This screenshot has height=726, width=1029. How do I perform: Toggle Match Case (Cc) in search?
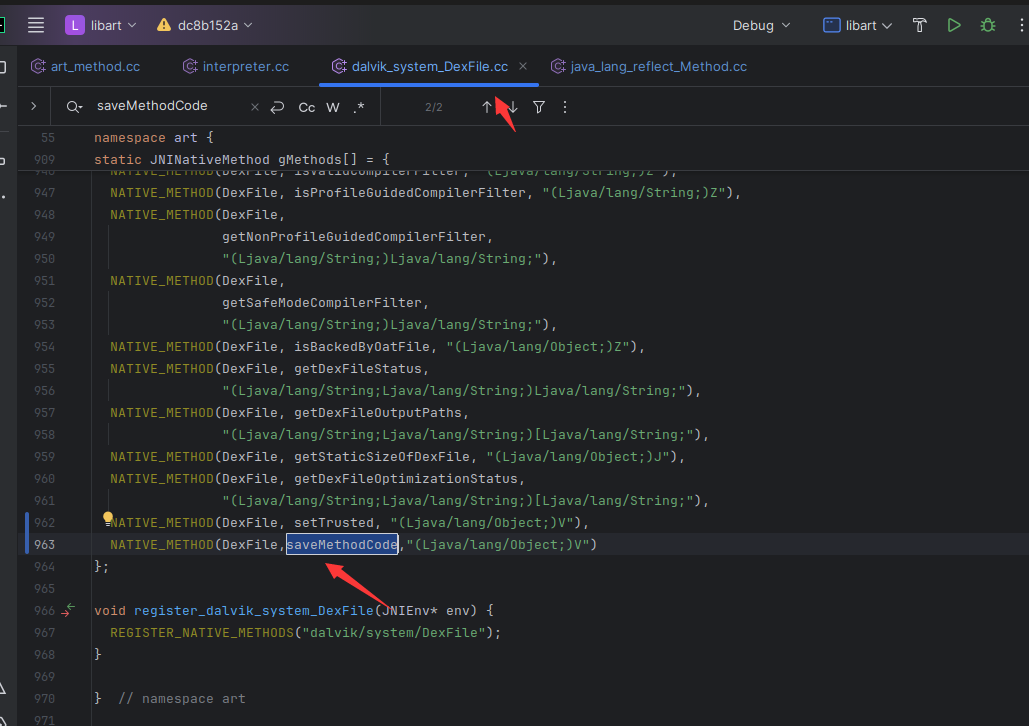pyautogui.click(x=307, y=107)
